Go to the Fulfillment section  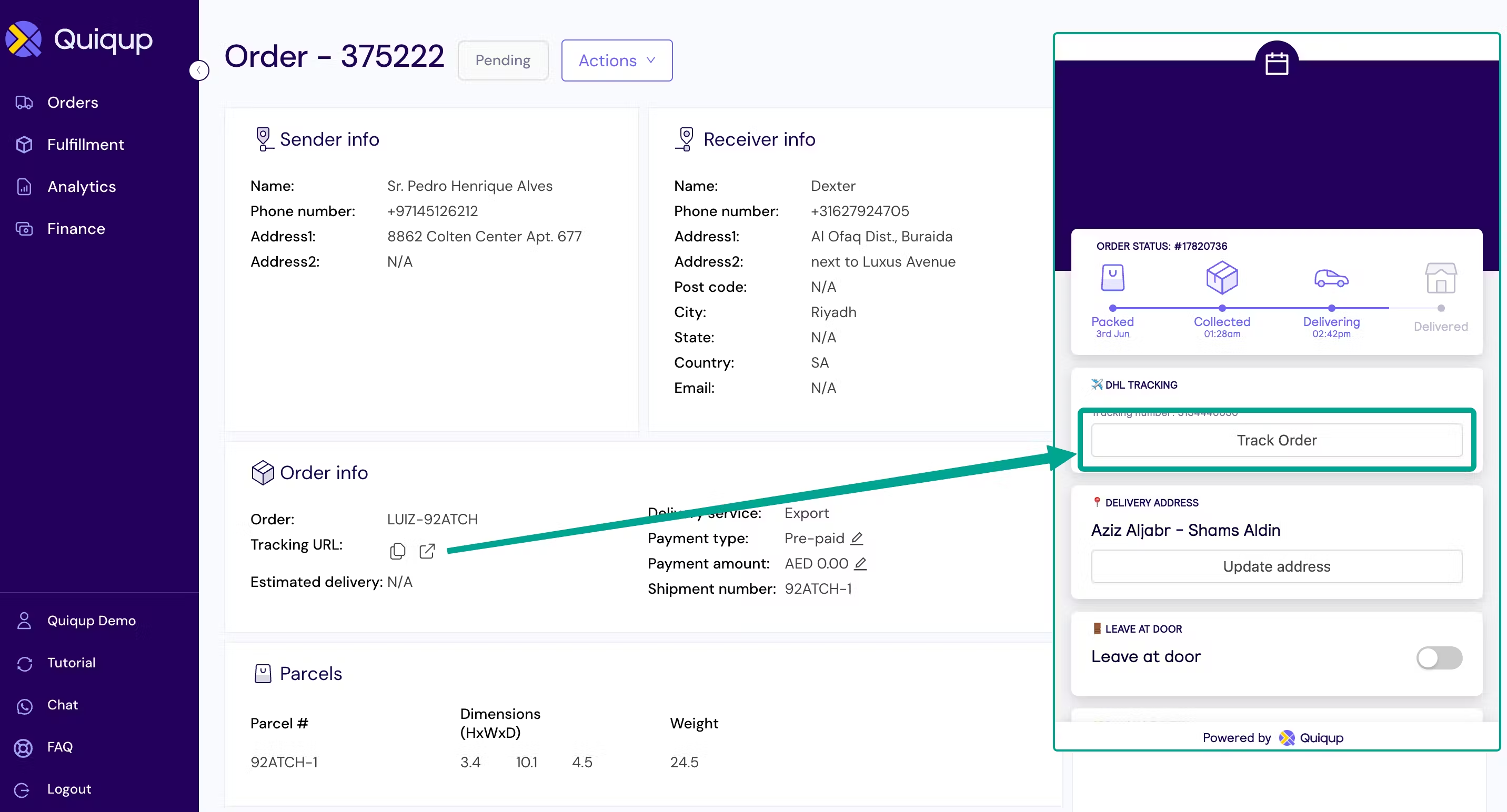click(x=85, y=145)
